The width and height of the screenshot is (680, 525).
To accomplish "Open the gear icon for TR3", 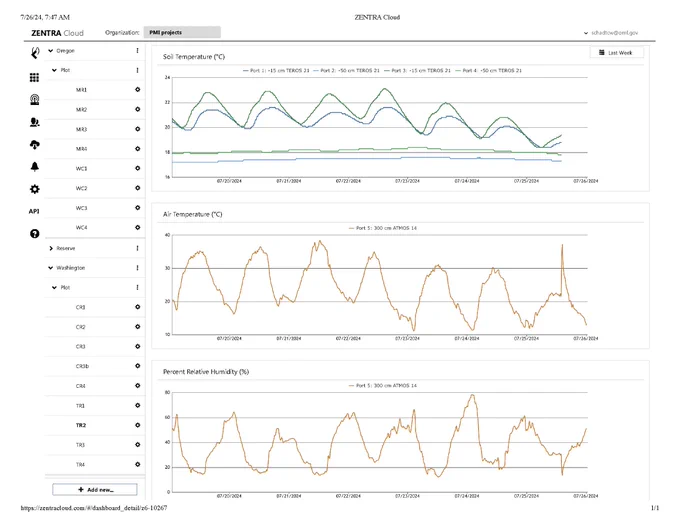I will tap(137, 444).
